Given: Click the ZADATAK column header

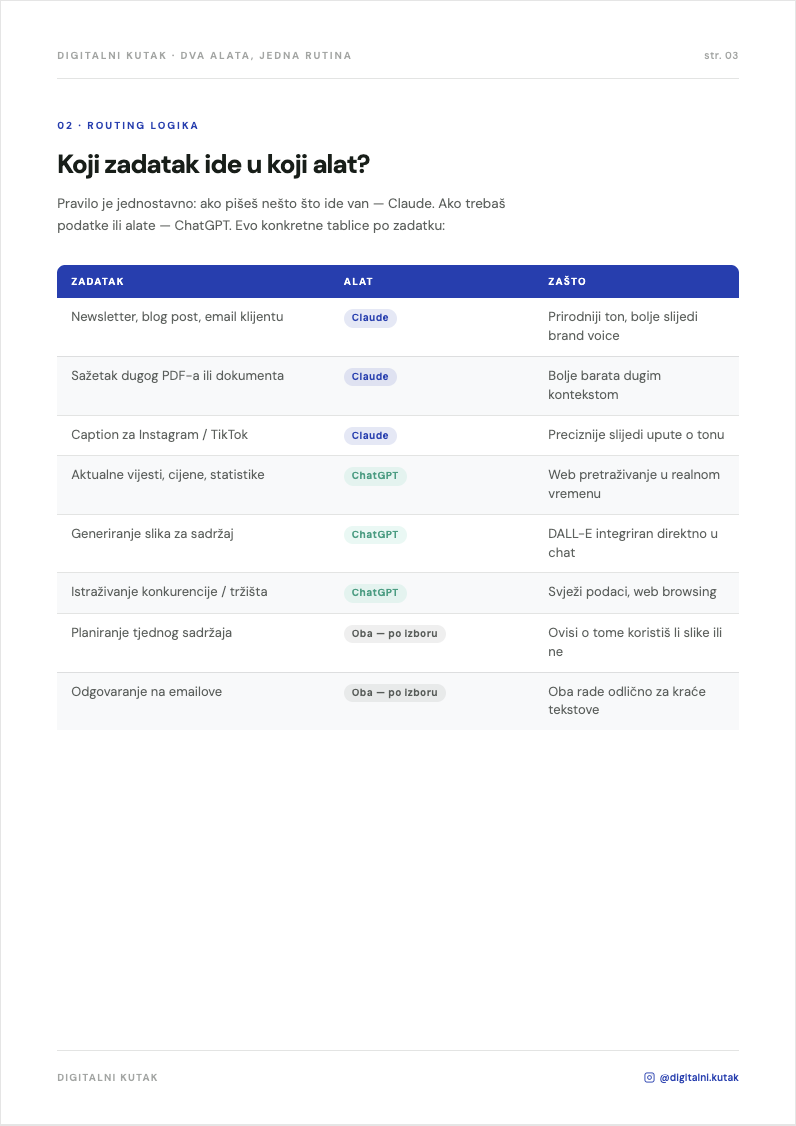Looking at the screenshot, I should [98, 282].
